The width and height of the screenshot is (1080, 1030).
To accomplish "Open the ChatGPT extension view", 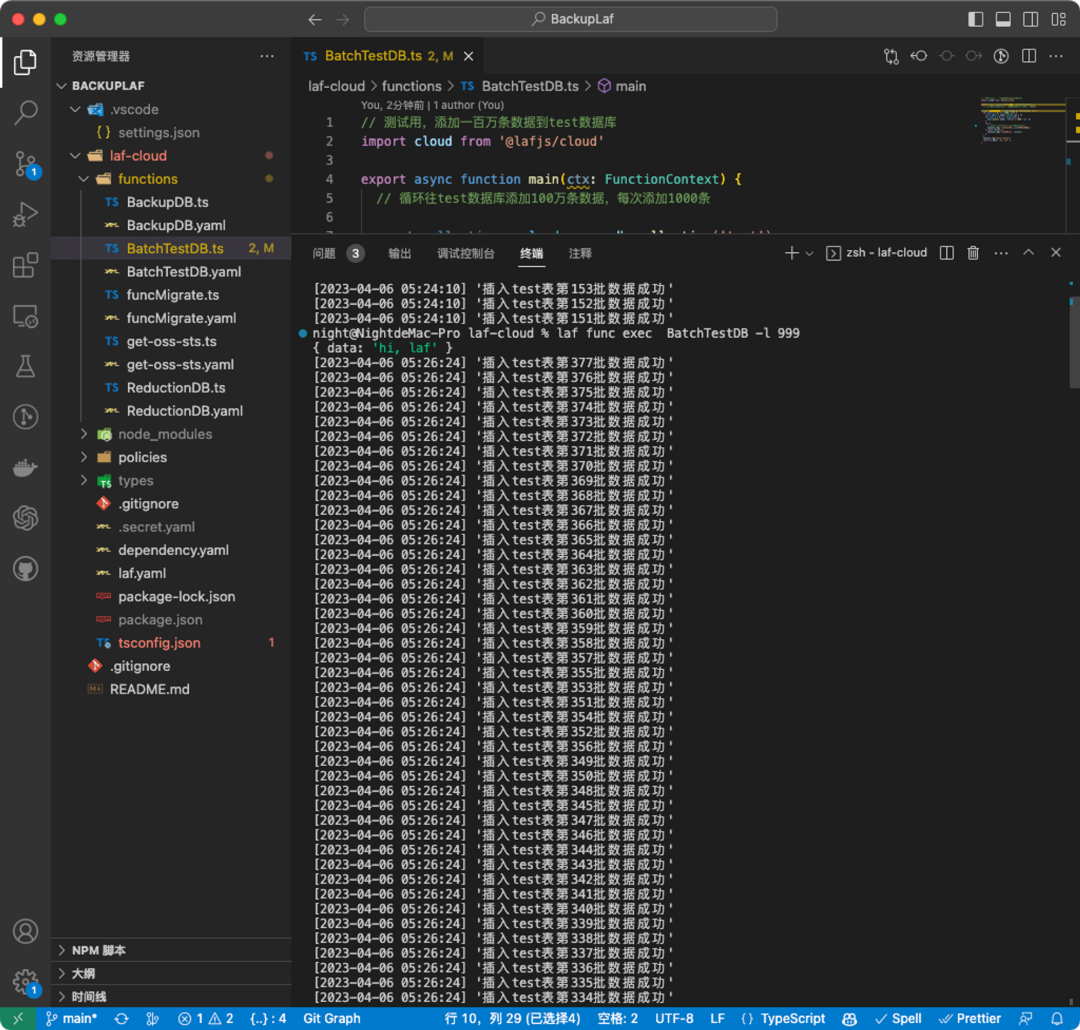I will tap(25, 518).
